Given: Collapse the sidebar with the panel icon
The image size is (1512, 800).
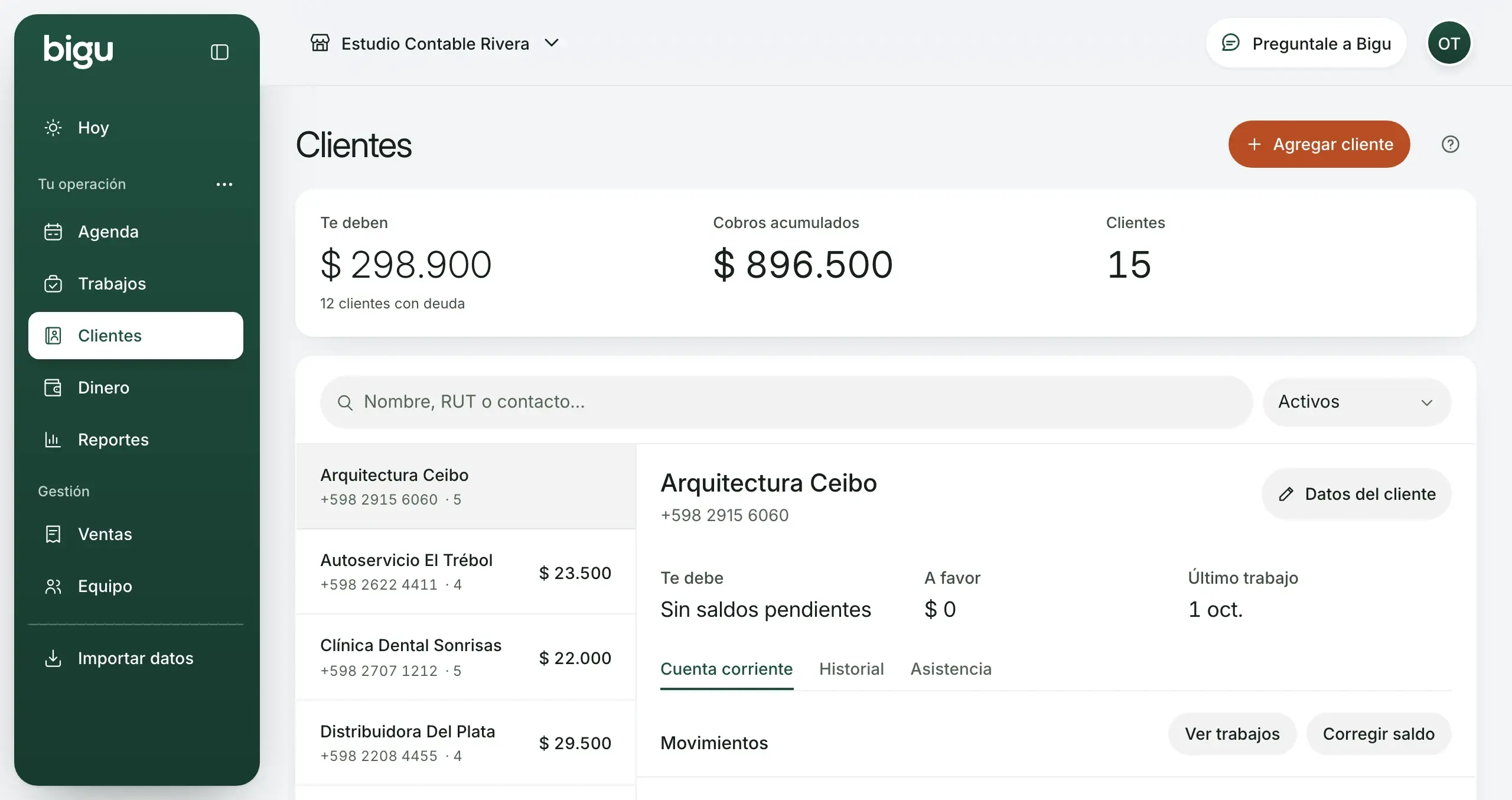Looking at the screenshot, I should [x=220, y=52].
